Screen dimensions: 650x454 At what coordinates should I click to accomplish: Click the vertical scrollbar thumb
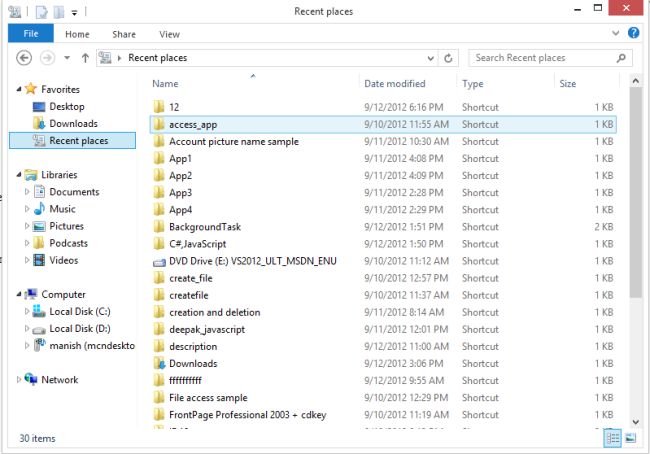tap(635, 192)
